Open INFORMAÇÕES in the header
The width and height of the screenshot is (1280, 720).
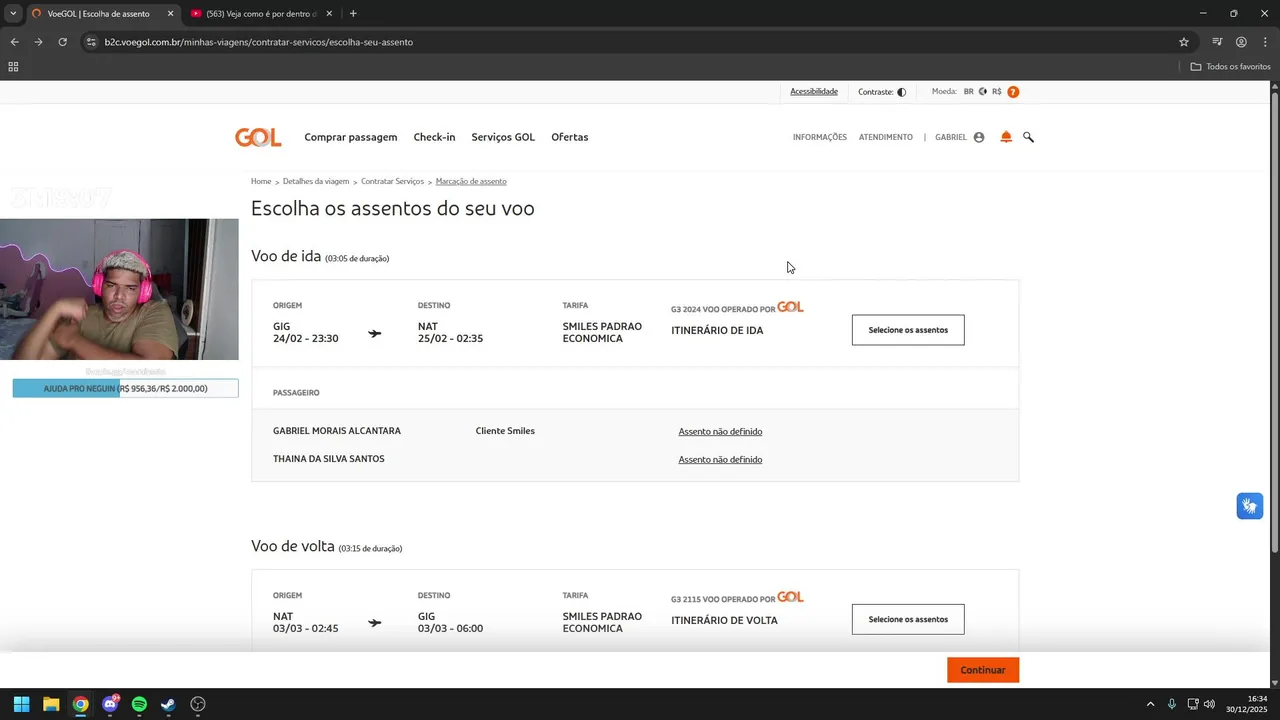click(820, 137)
